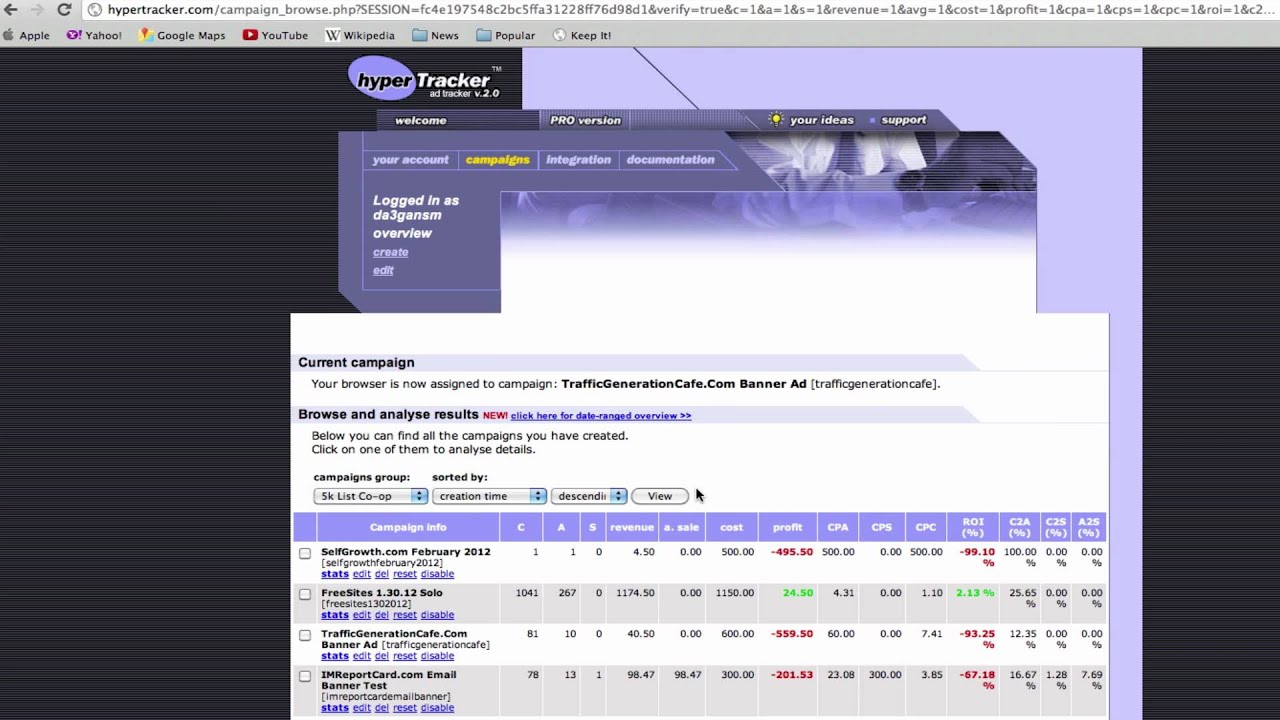Open the campaigns group dropdown
1280x720 pixels.
point(370,496)
